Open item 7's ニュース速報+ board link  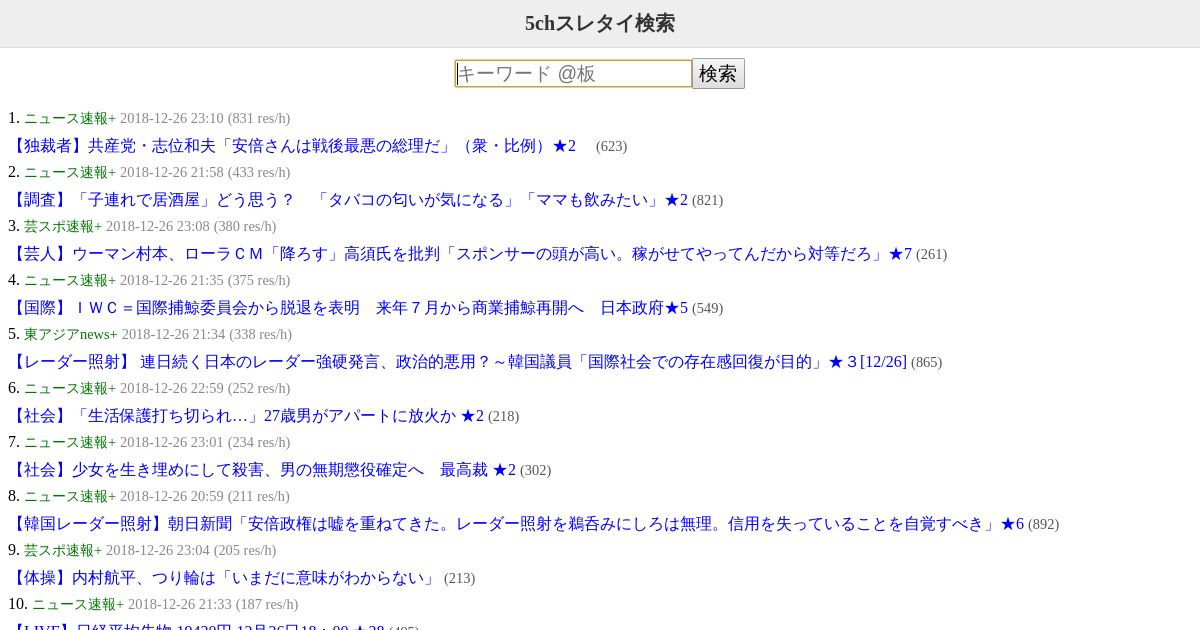click(70, 442)
